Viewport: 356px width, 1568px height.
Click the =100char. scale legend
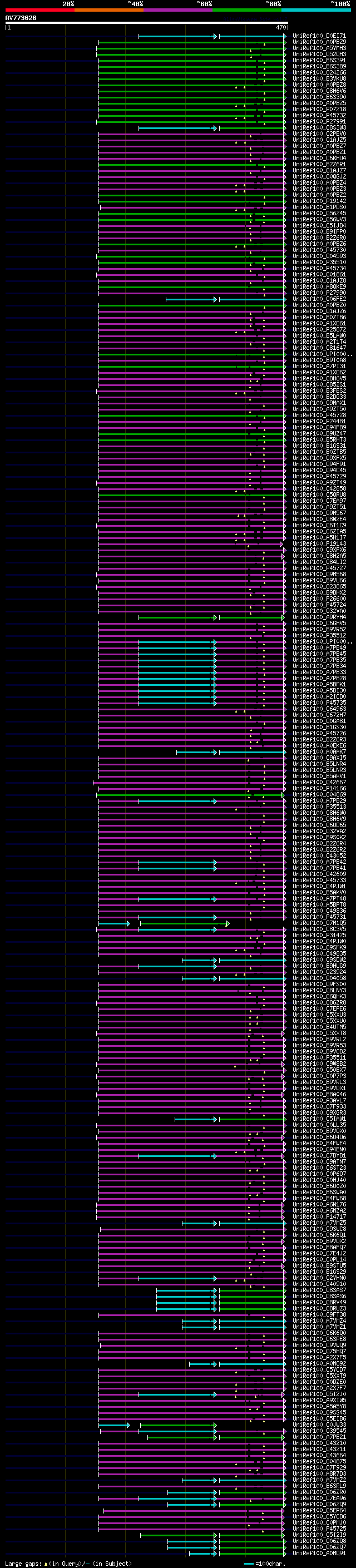click(x=264, y=1564)
